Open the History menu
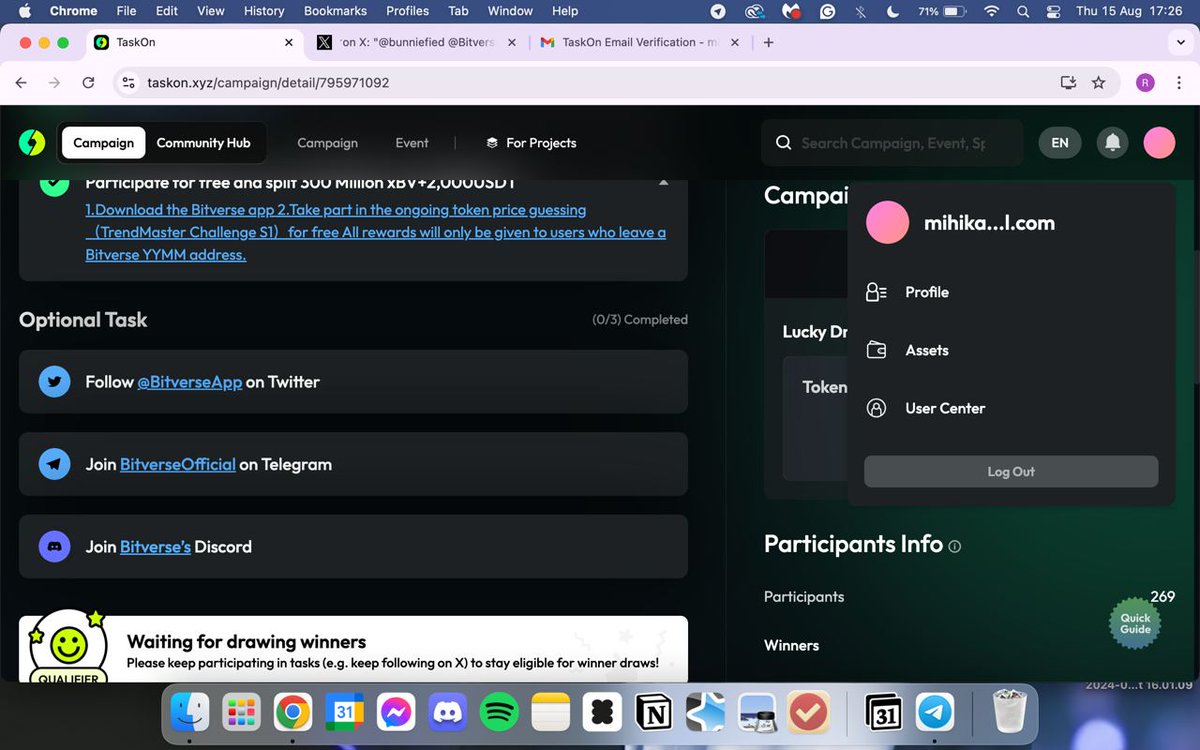 264,11
